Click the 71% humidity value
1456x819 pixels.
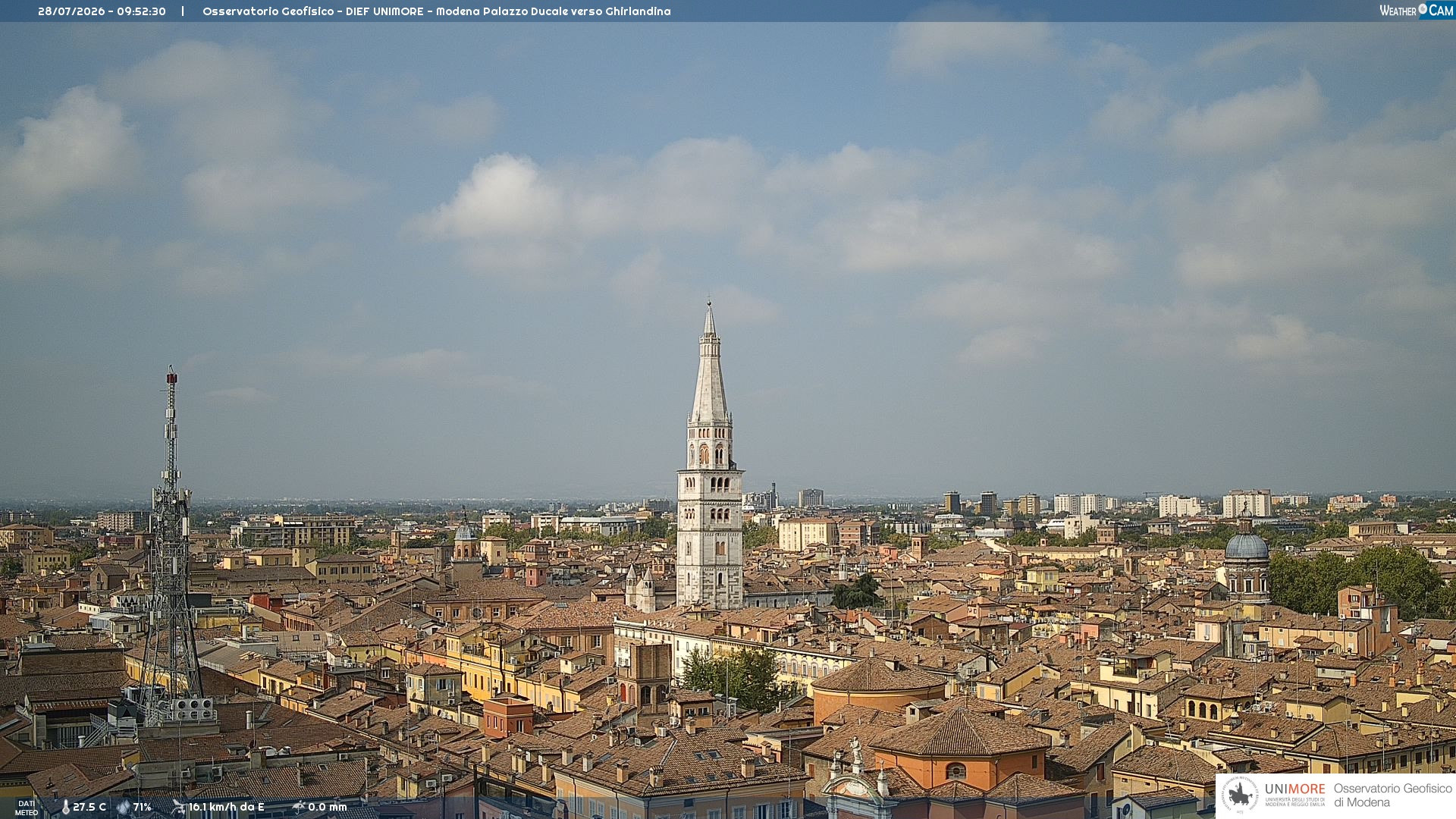tap(143, 807)
